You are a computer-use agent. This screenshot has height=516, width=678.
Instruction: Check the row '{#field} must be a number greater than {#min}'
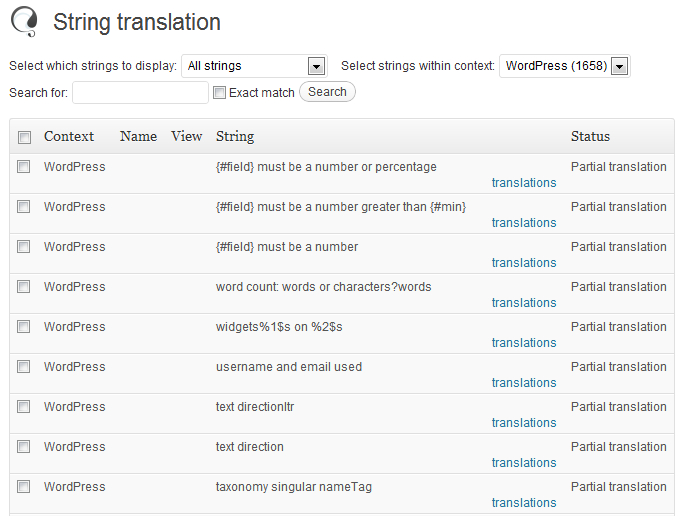(x=23, y=206)
